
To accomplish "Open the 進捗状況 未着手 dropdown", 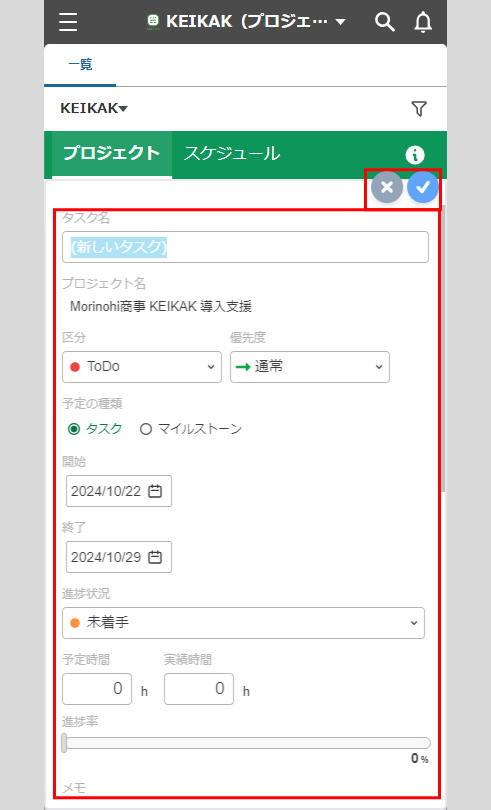I will coord(243,622).
